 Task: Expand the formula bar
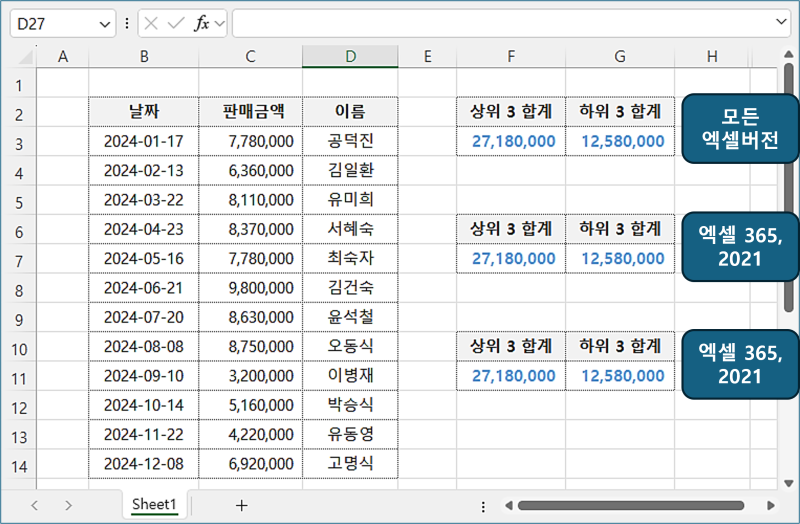point(781,22)
